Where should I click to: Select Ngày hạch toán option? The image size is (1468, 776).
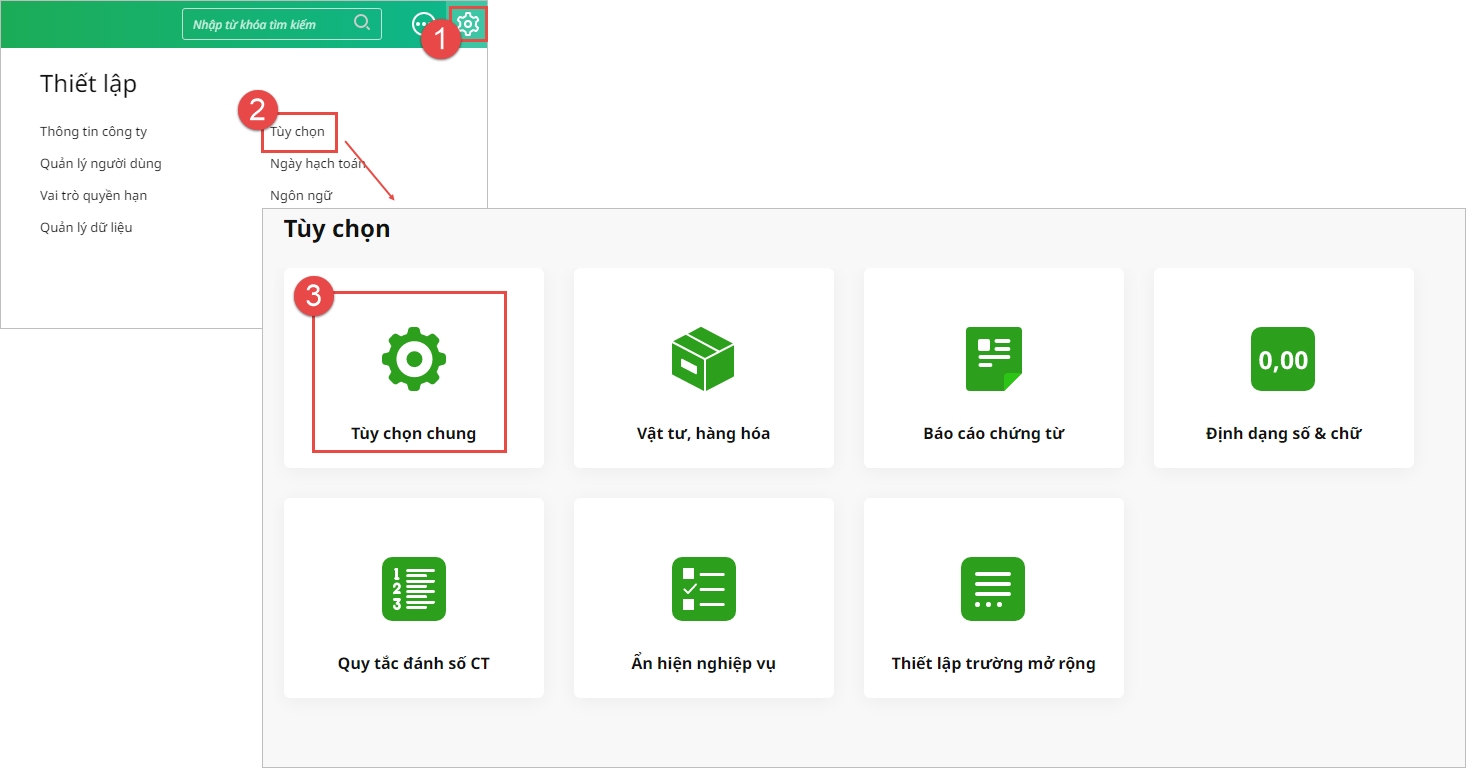[x=316, y=164]
